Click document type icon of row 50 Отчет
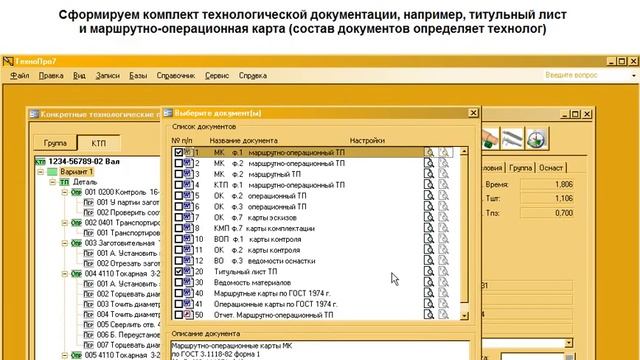The height and width of the screenshot is (360, 640). [x=188, y=315]
